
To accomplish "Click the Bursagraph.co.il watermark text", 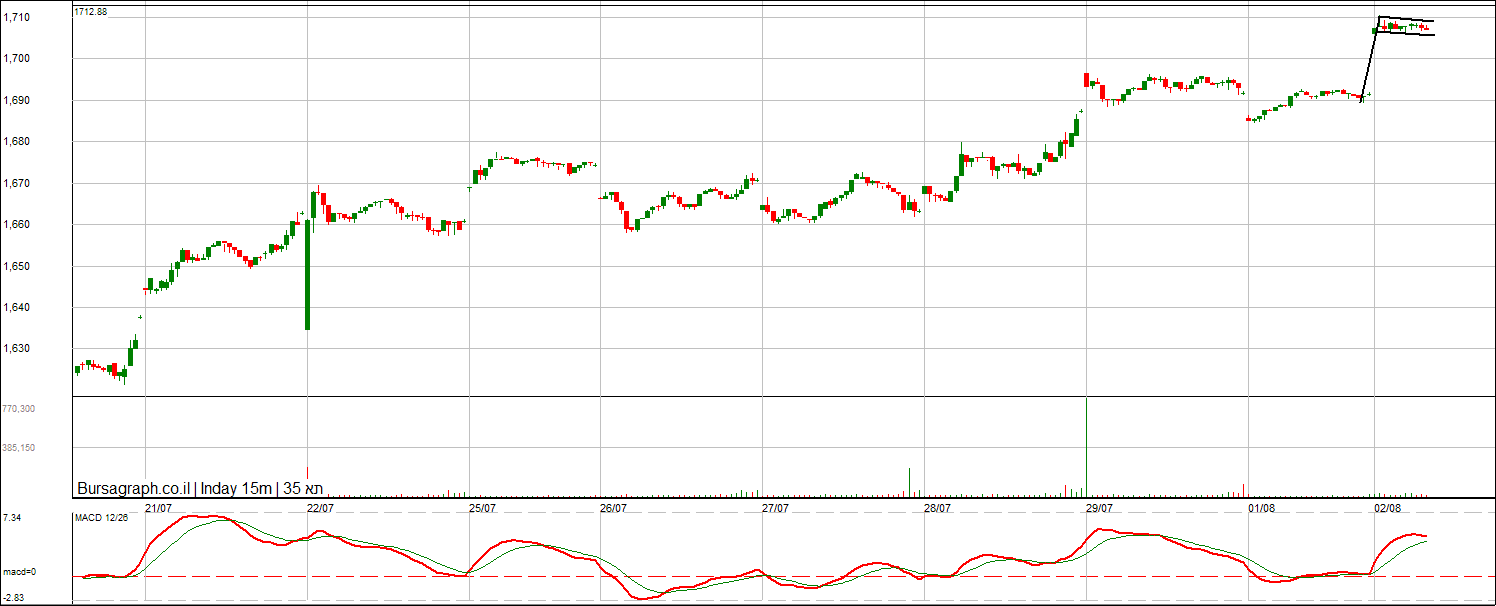I will [x=133, y=489].
